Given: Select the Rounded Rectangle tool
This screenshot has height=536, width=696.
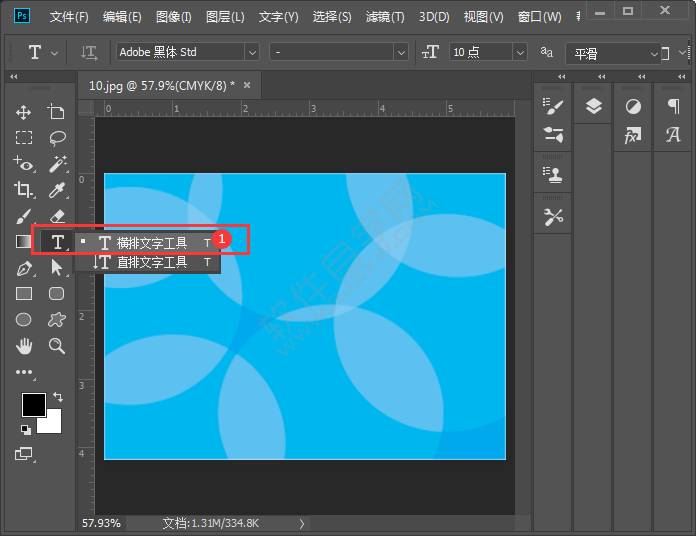Looking at the screenshot, I should coord(56,294).
